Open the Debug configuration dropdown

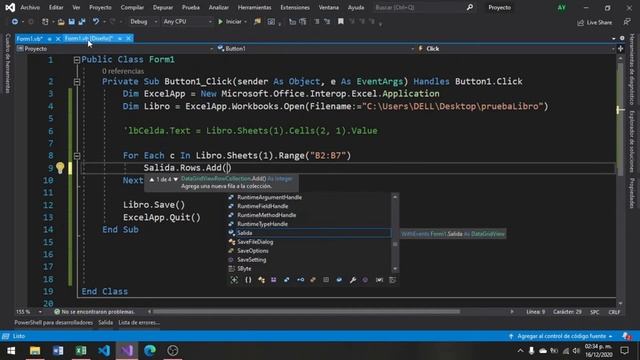click(143, 22)
